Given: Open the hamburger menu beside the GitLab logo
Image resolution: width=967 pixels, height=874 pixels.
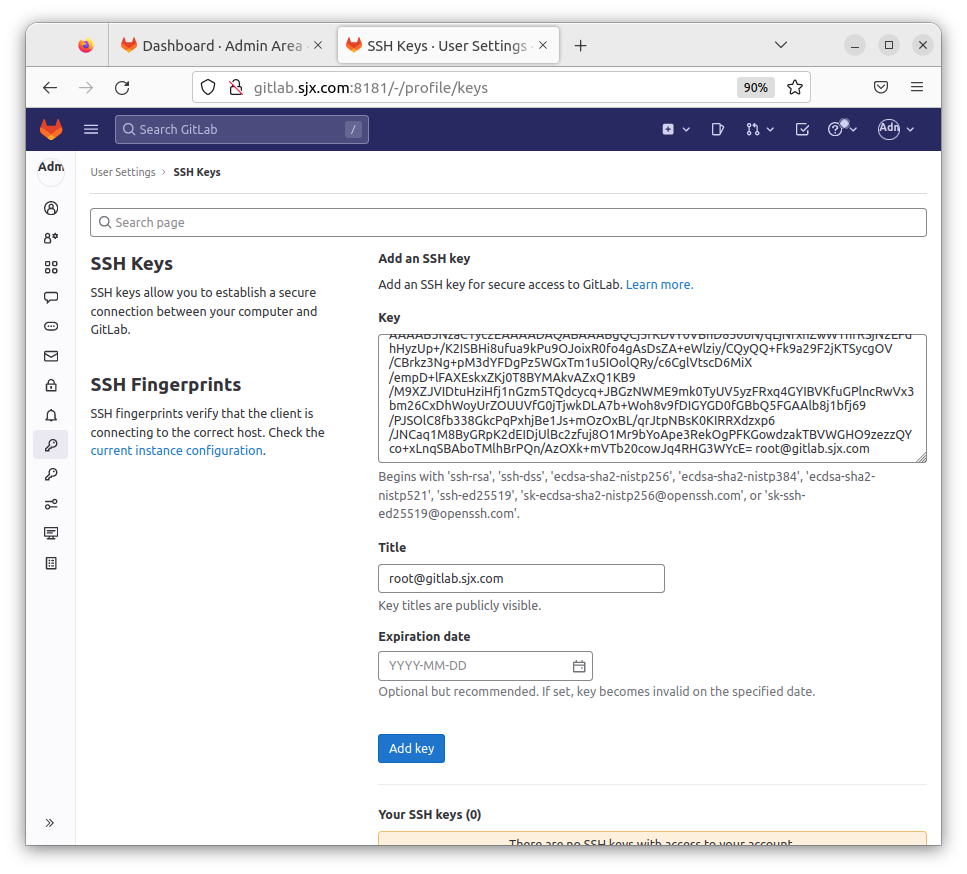Looking at the screenshot, I should tap(91, 129).
